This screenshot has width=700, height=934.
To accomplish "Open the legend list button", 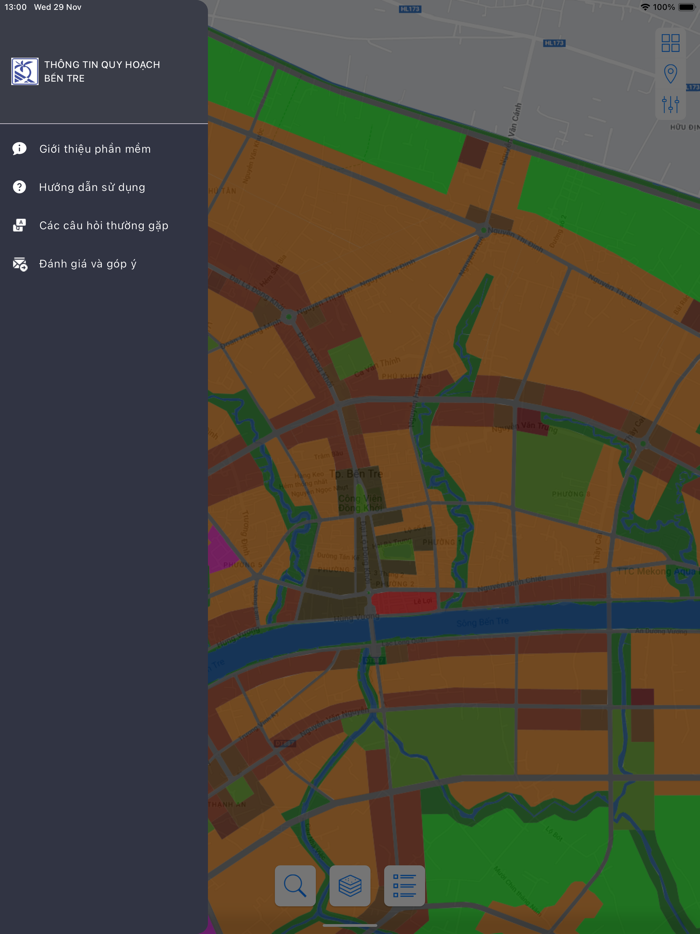I will pos(405,886).
